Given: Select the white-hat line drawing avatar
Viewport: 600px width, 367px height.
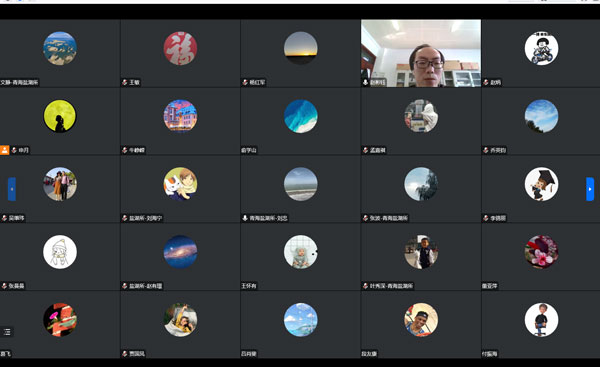Looking at the screenshot, I should point(60,252).
